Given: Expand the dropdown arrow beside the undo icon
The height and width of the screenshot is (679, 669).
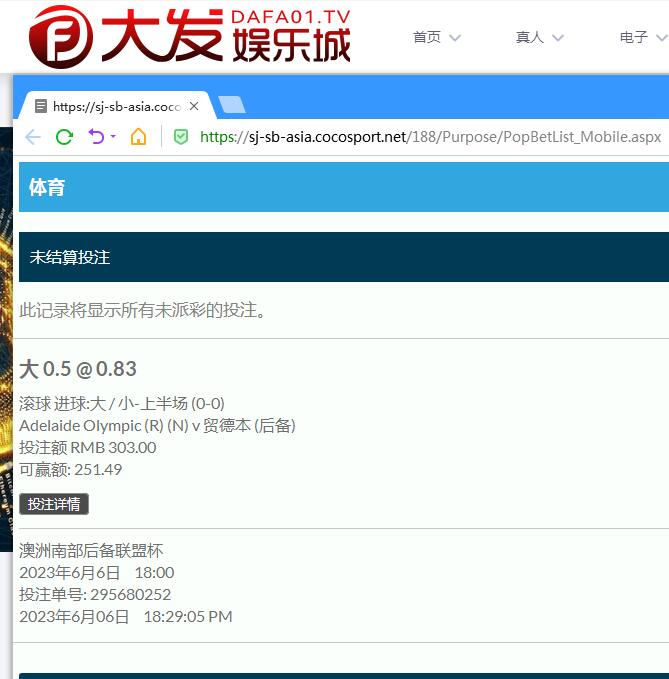Looking at the screenshot, I should pos(113,137).
